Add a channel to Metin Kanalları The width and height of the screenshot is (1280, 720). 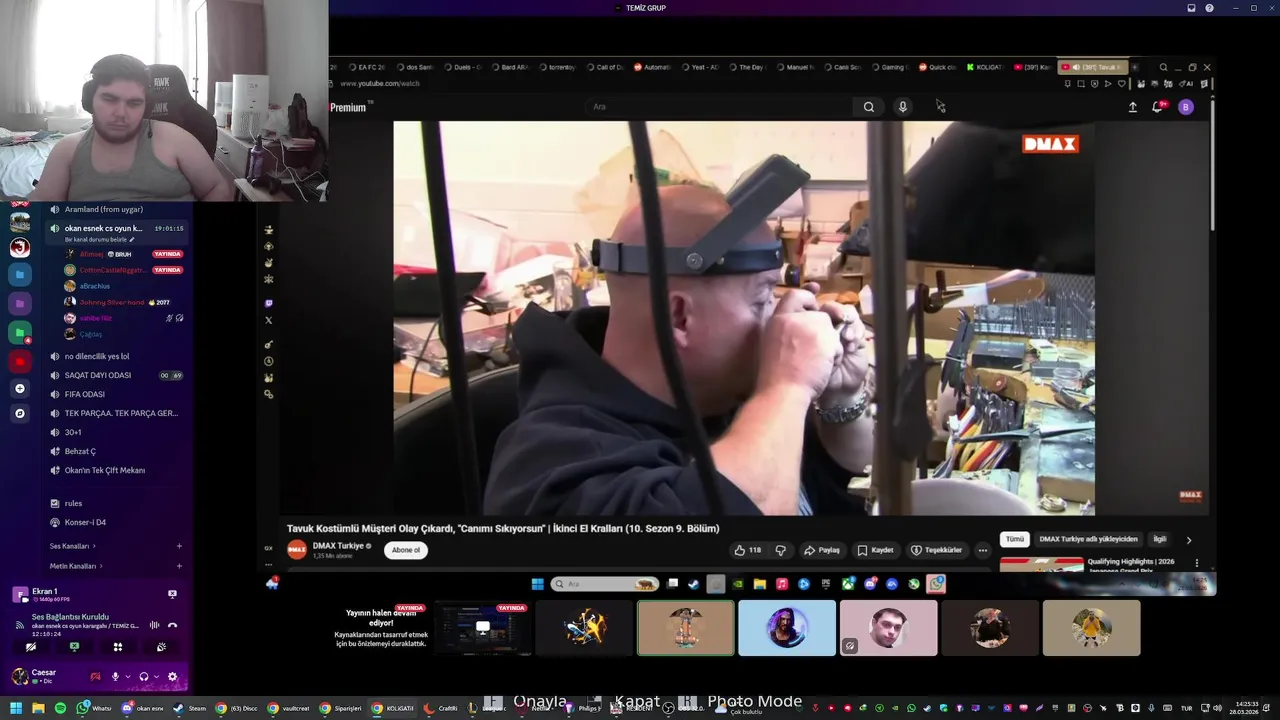[x=179, y=566]
